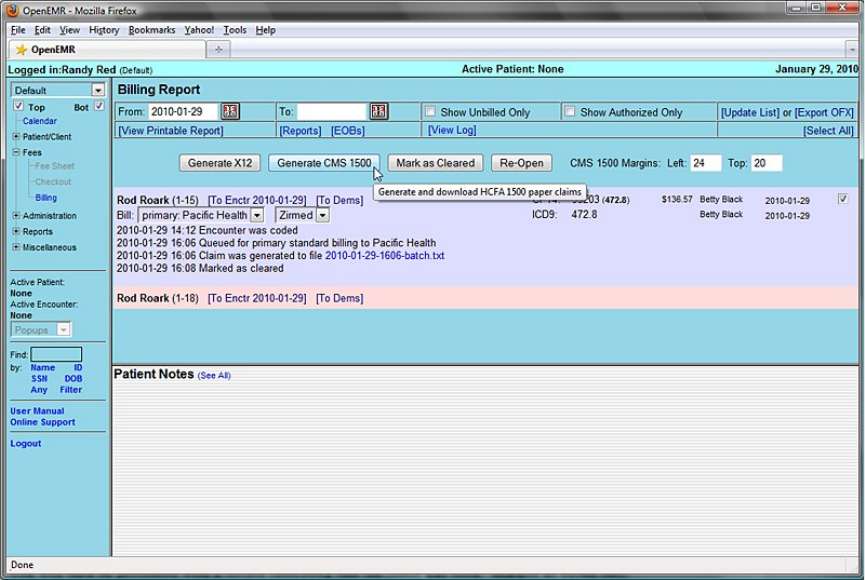The width and height of the screenshot is (865, 580).
Task: Open the User Manual link
Action: pos(37,411)
